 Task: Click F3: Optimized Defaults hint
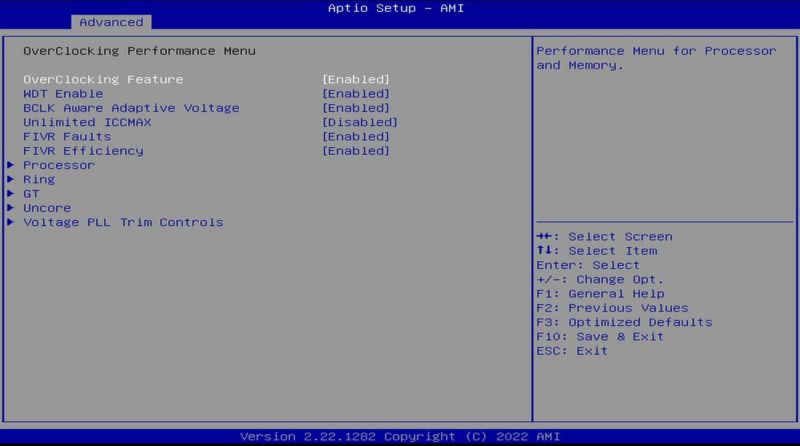(624, 323)
